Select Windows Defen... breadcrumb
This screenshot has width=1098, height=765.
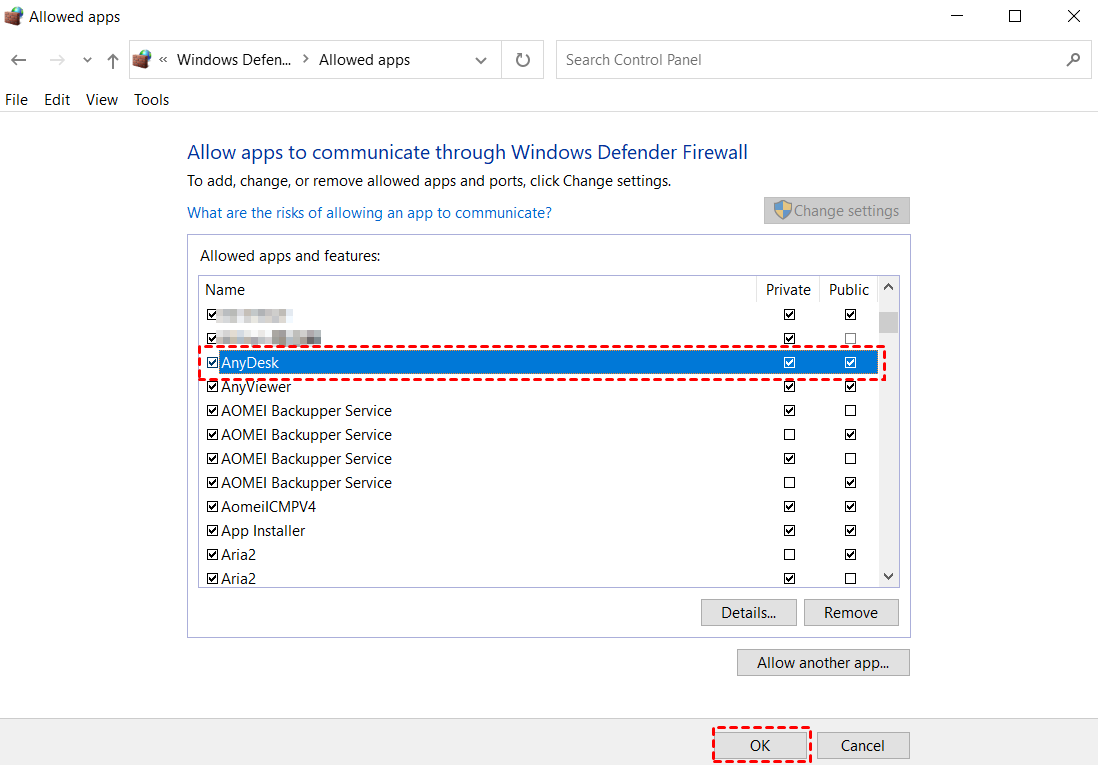(x=234, y=60)
